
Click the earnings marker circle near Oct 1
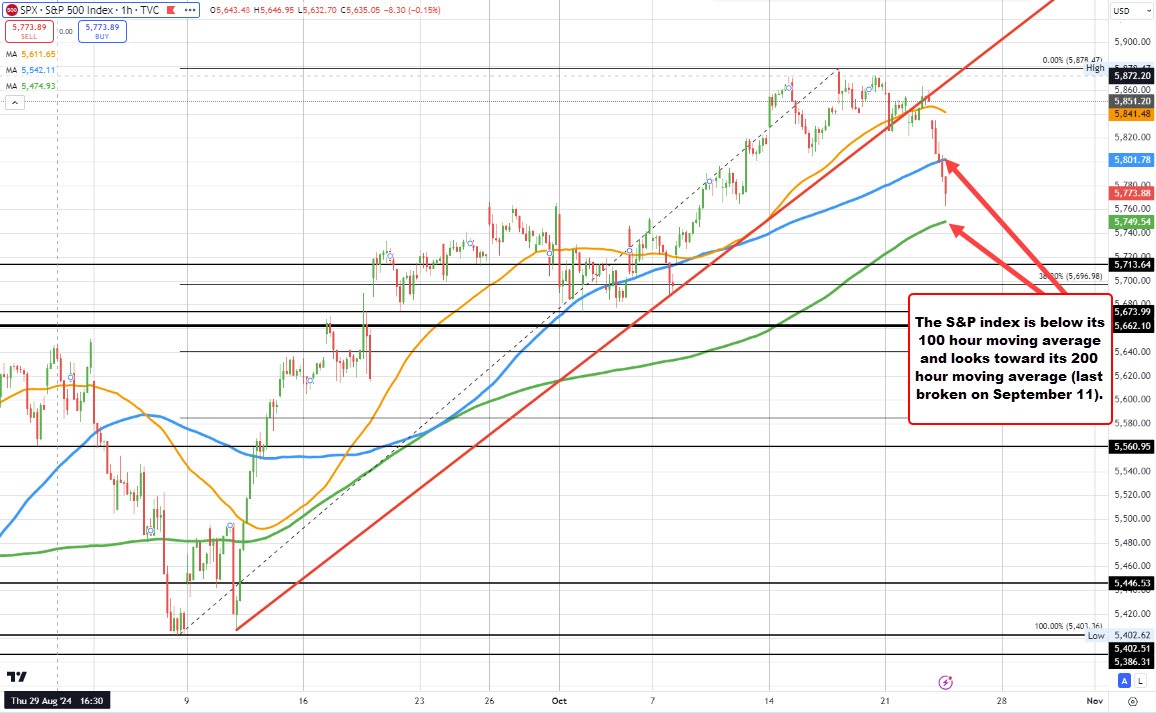pyautogui.click(x=551, y=253)
